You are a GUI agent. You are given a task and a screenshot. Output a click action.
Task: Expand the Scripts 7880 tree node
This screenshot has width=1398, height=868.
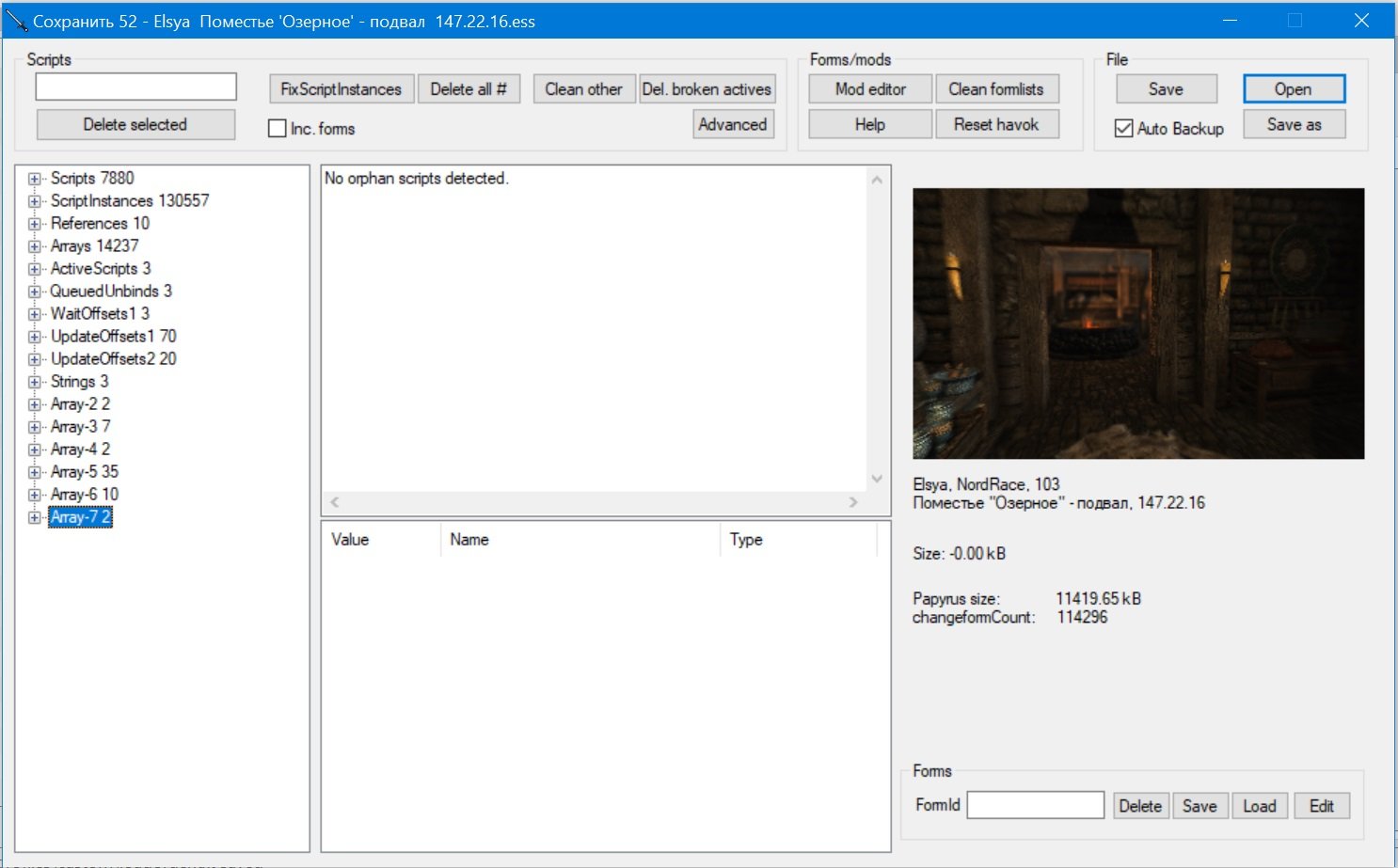click(35, 179)
